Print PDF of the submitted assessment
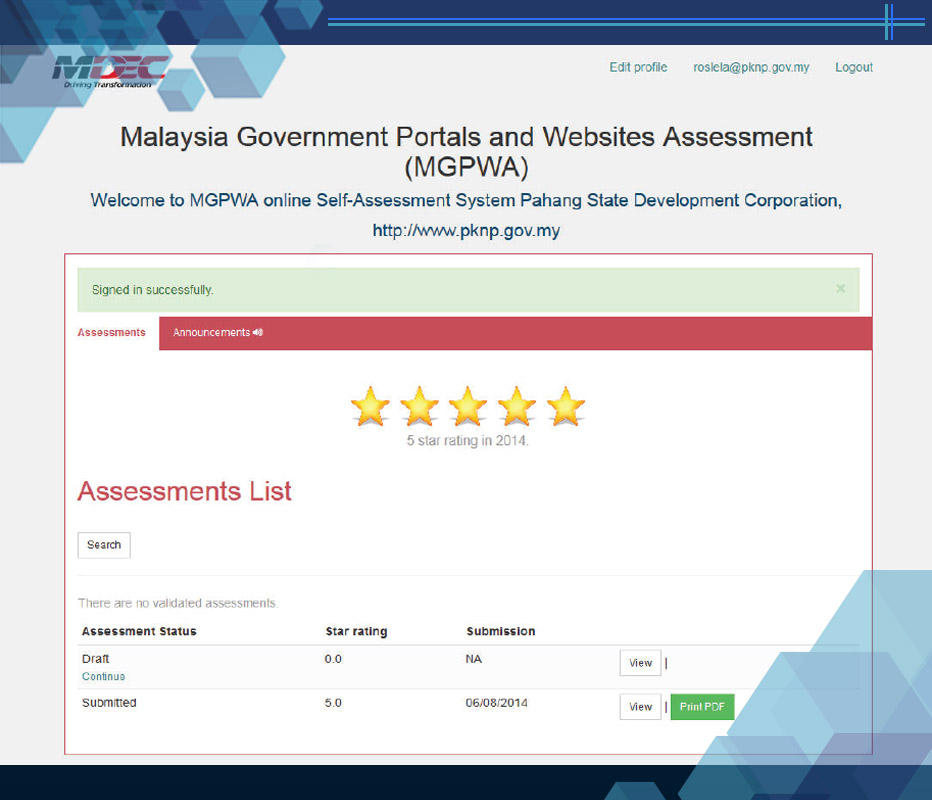This screenshot has width=932, height=800. click(702, 707)
